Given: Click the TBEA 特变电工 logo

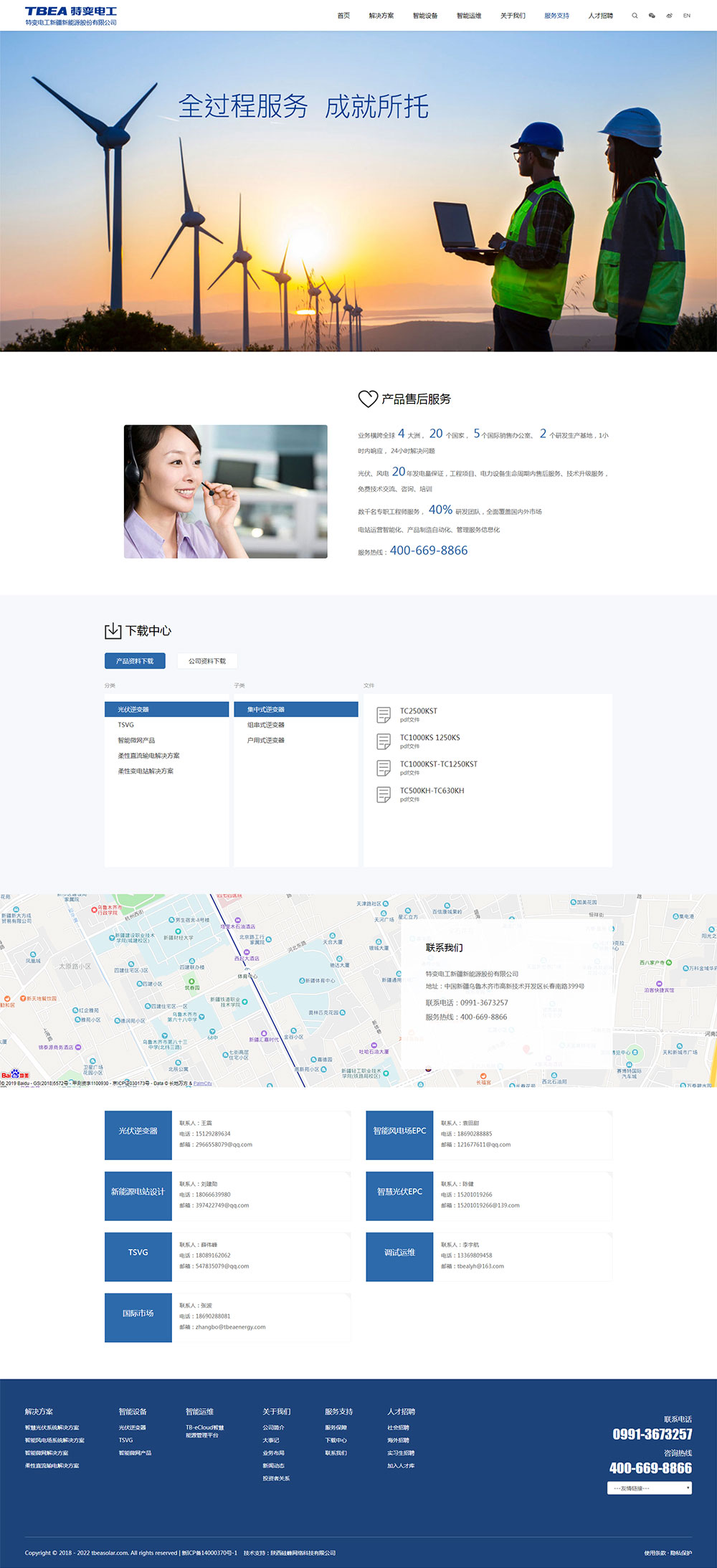Looking at the screenshot, I should tap(71, 16).
